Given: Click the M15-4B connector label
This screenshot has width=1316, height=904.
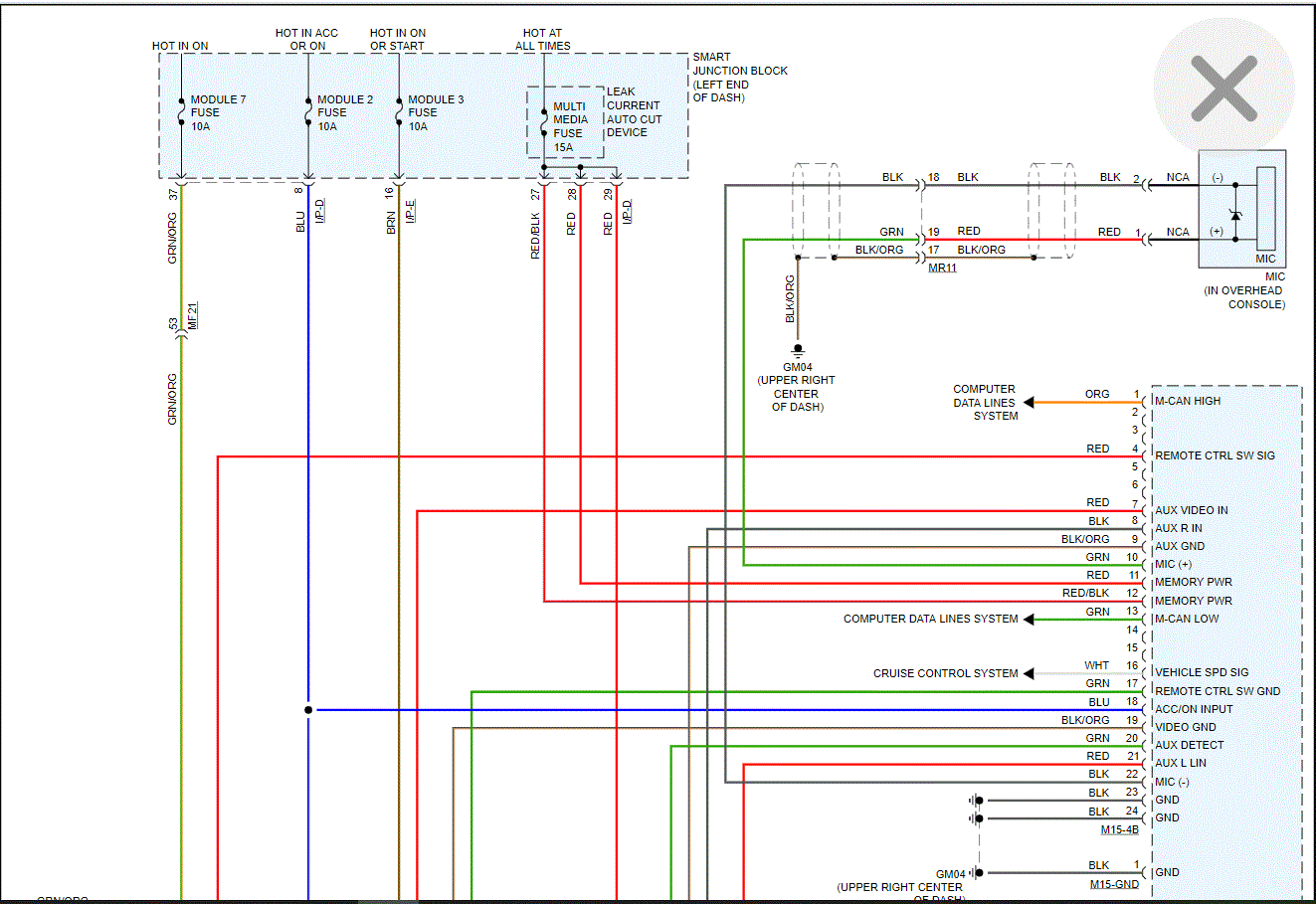Looking at the screenshot, I should pos(1120,830).
